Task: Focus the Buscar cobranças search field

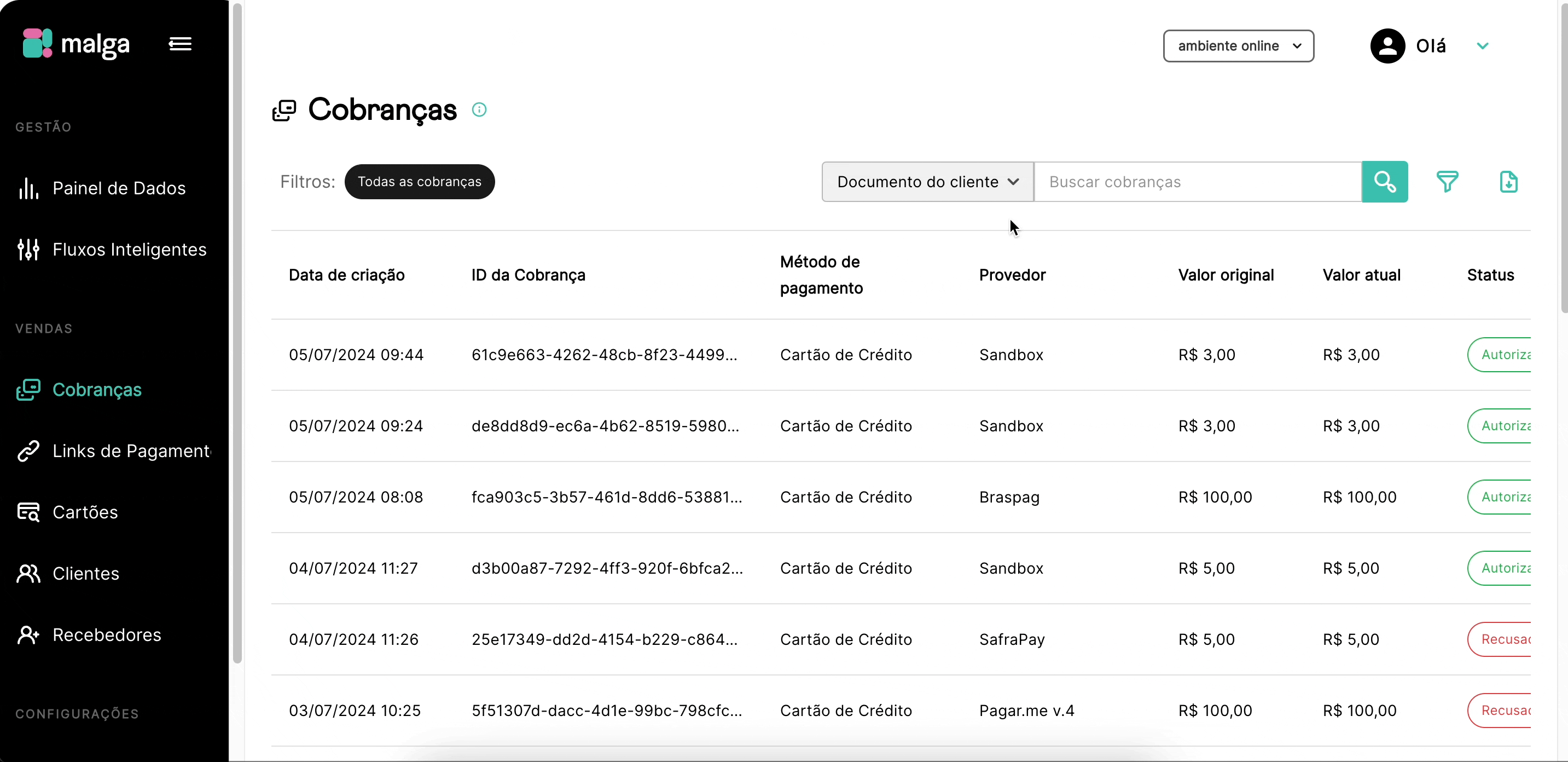Action: pyautogui.click(x=1197, y=182)
